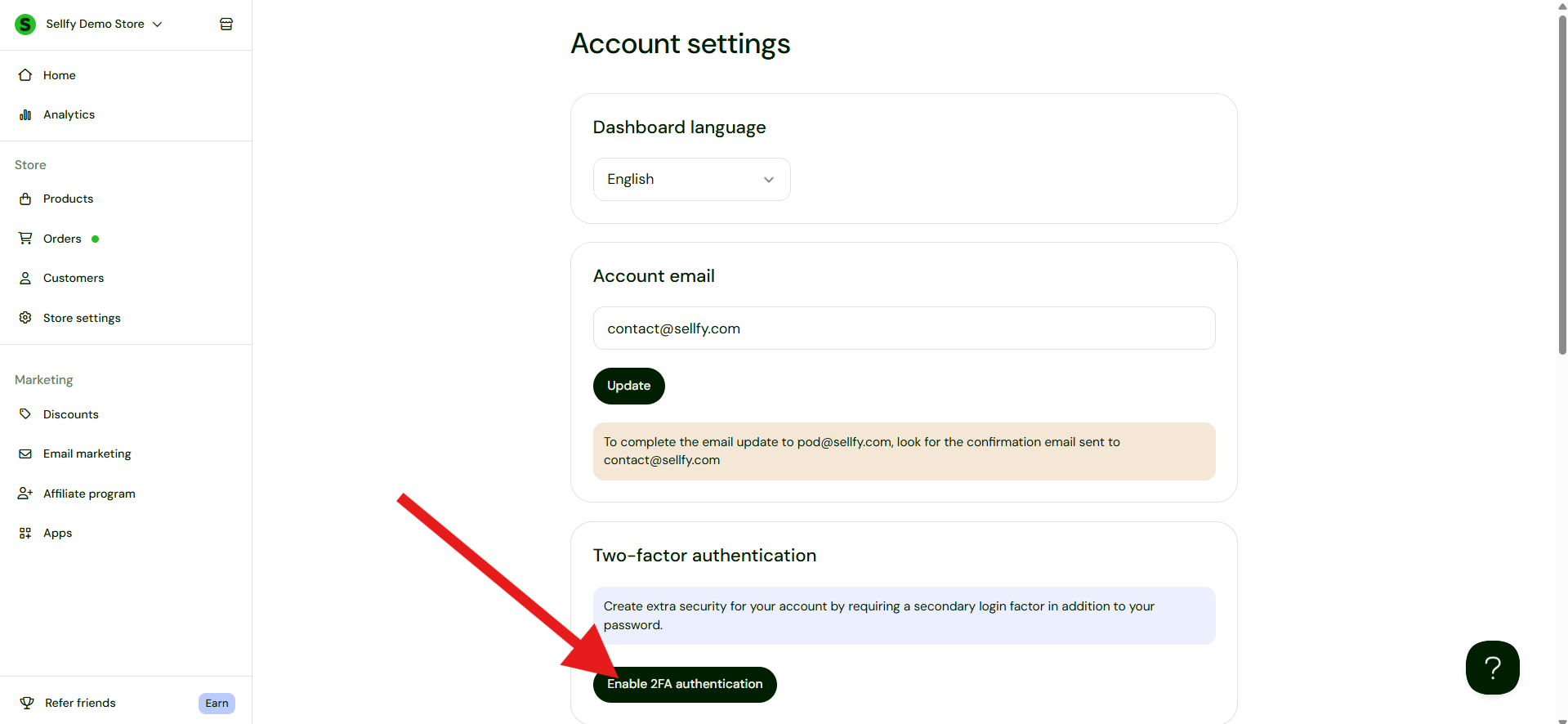Click Enable 2FA authentication button
The width and height of the screenshot is (1568, 724).
pos(685,685)
